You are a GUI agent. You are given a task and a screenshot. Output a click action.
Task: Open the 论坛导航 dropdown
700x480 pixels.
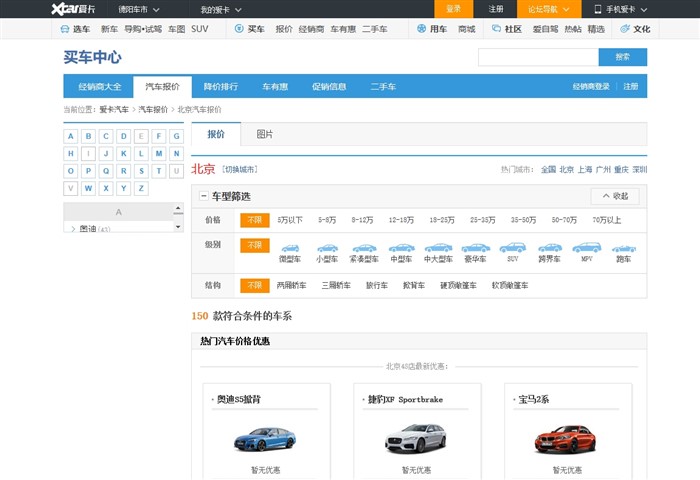tap(549, 9)
